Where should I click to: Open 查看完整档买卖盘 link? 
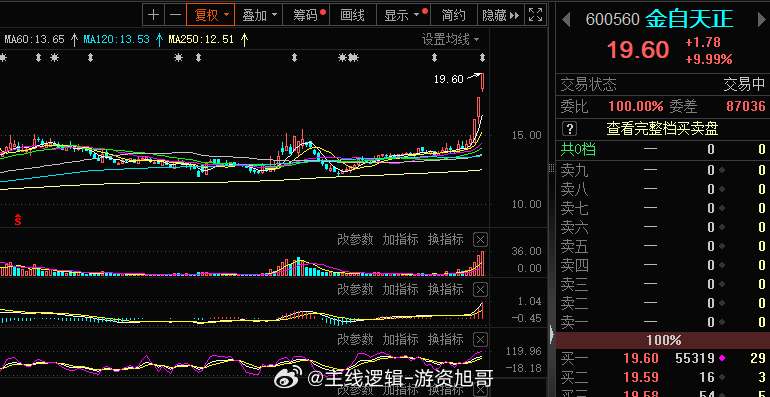click(662, 129)
